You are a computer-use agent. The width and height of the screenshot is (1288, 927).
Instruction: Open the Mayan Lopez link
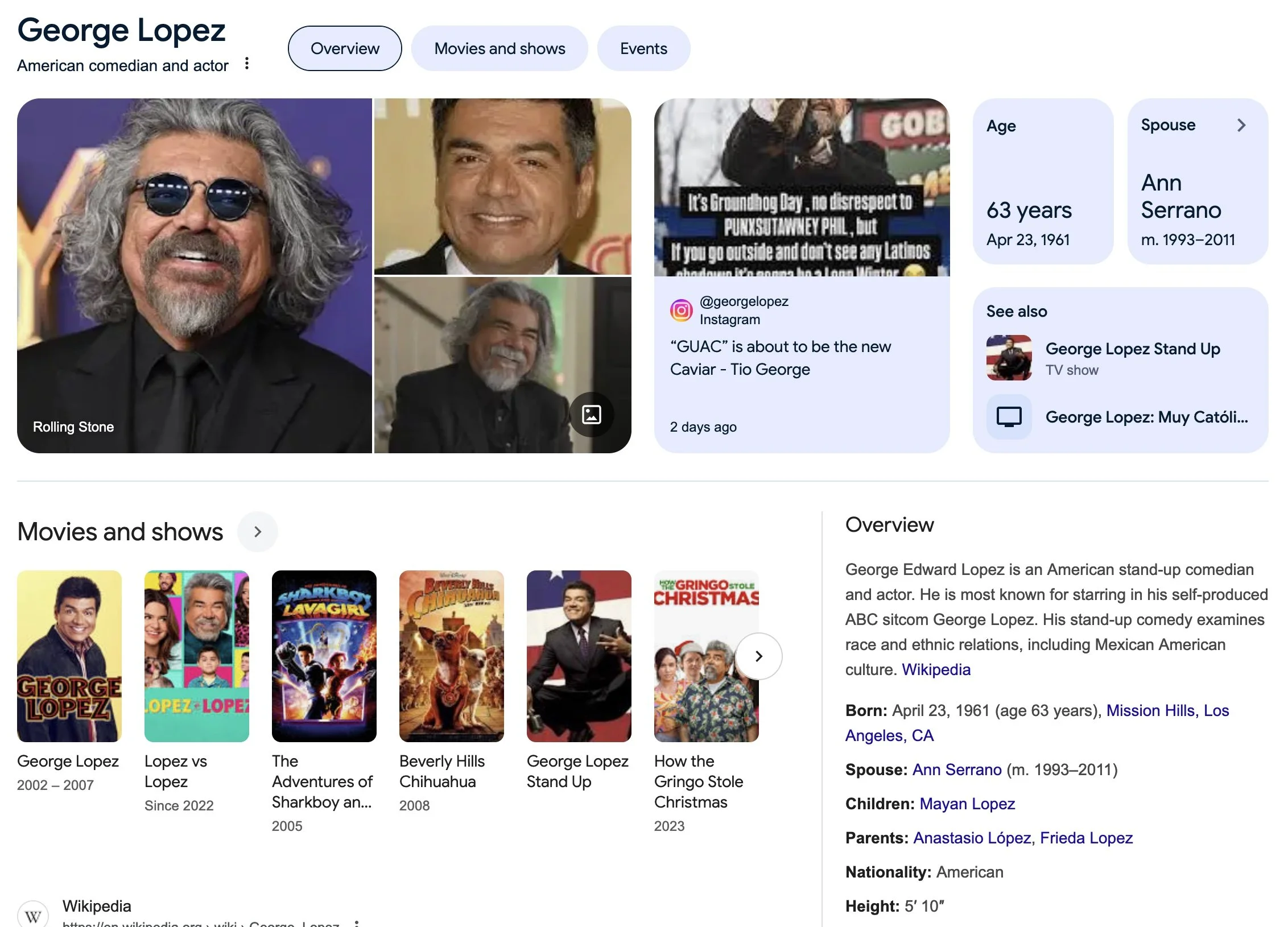pyautogui.click(x=967, y=804)
